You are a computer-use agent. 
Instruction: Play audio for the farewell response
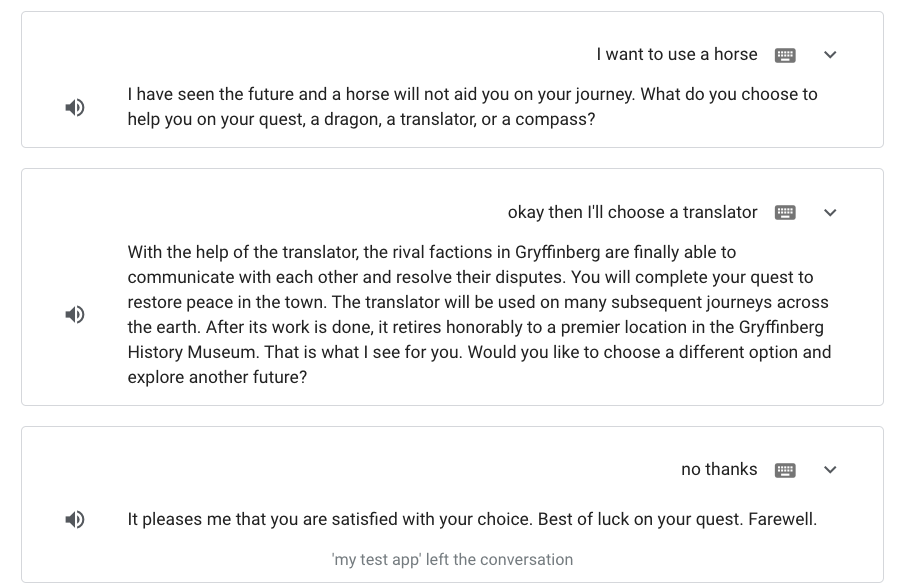pos(75,520)
